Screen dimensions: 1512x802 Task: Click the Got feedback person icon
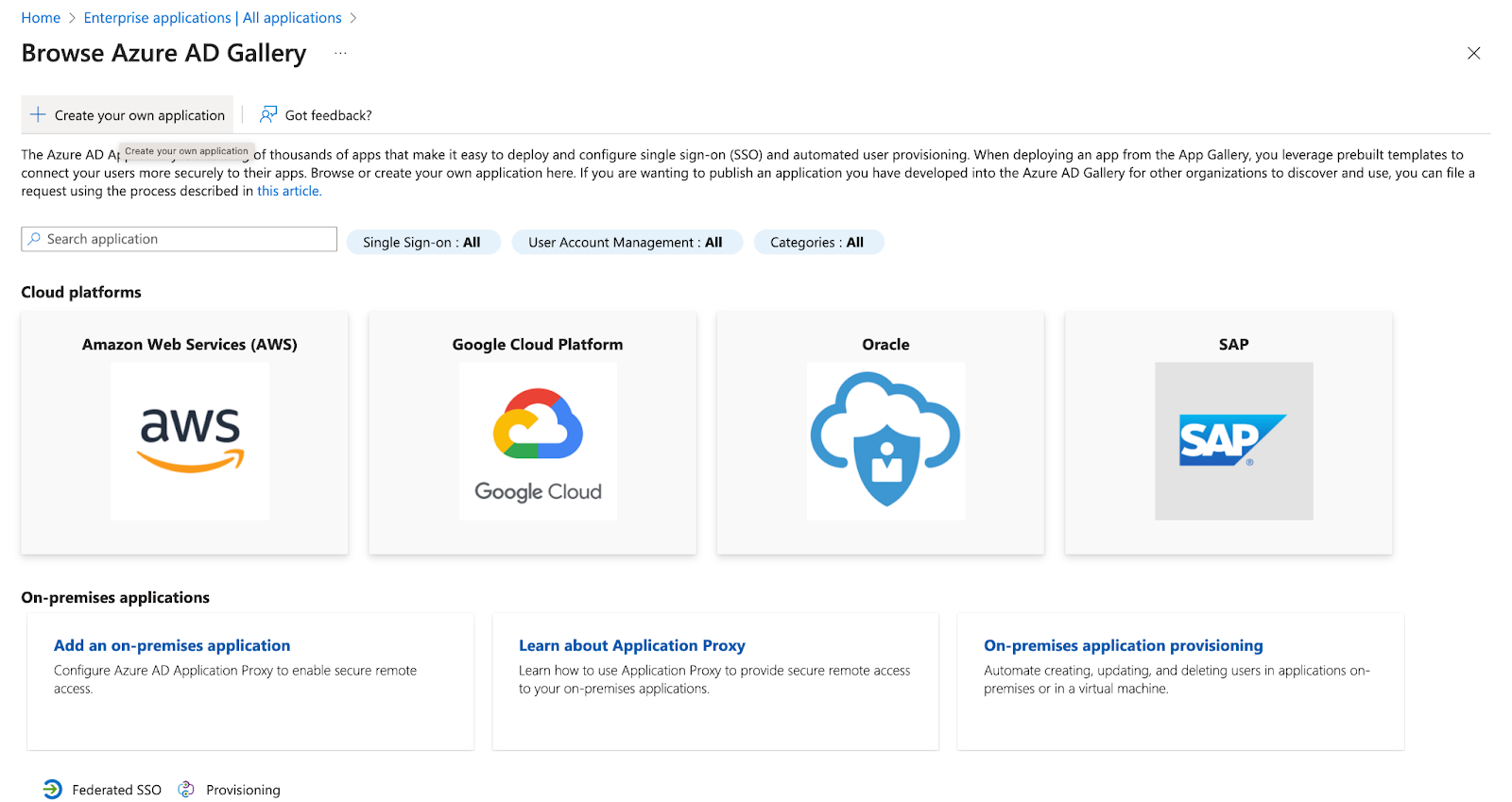[268, 114]
